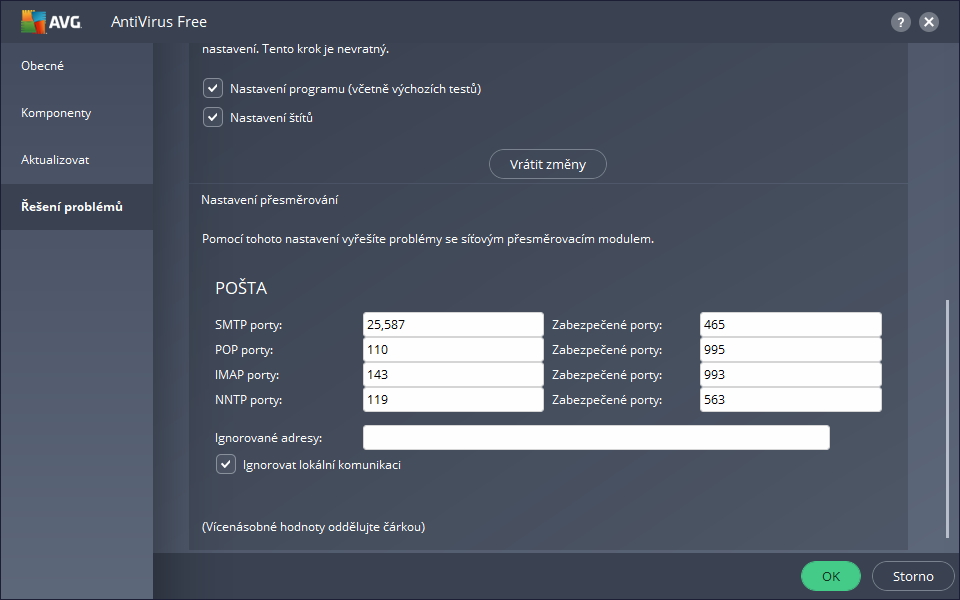Uncheck Nastavení štítů checkbox
The height and width of the screenshot is (600, 960).
(x=212, y=118)
